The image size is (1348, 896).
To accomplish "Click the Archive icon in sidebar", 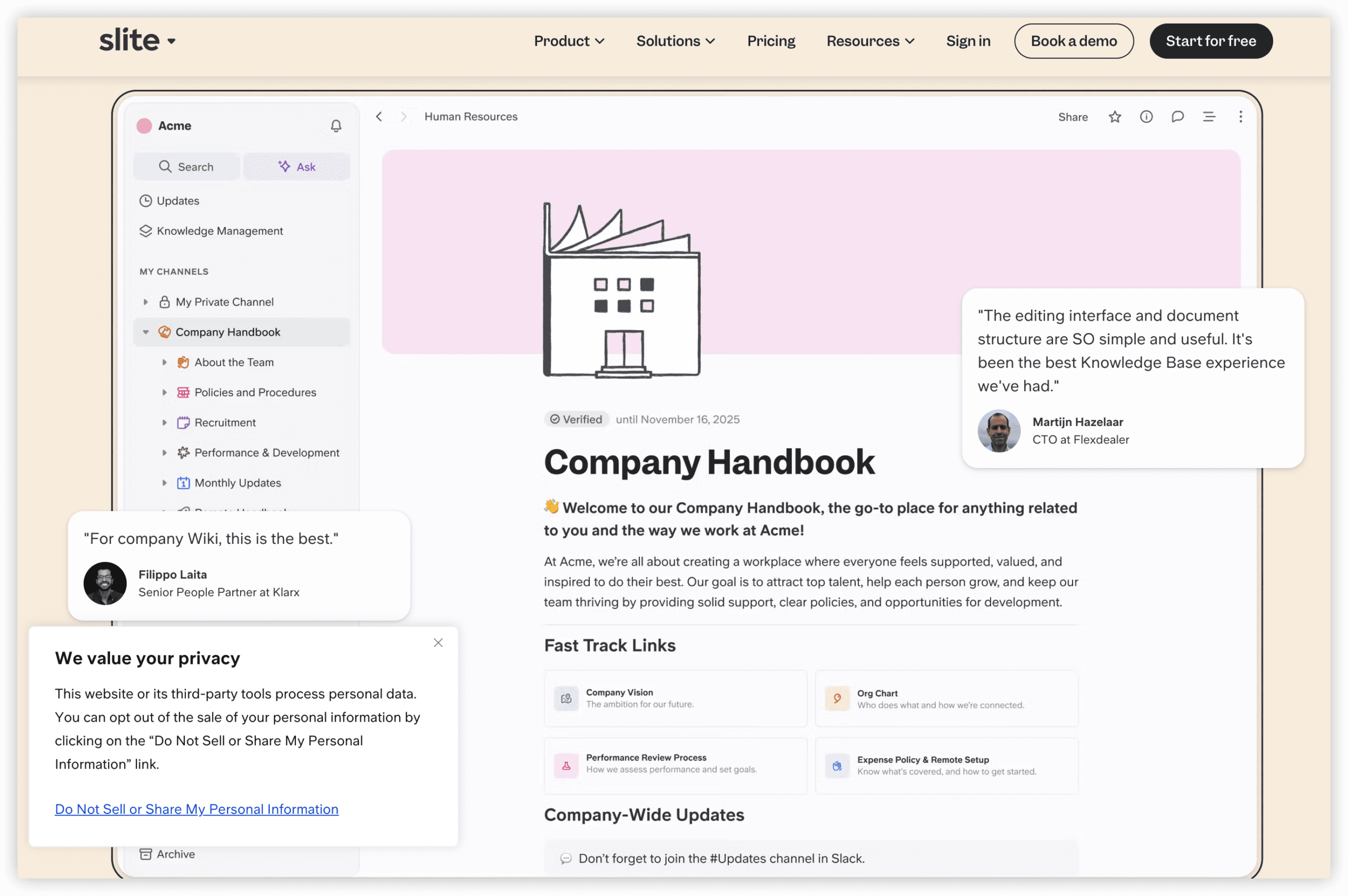I will (x=146, y=854).
